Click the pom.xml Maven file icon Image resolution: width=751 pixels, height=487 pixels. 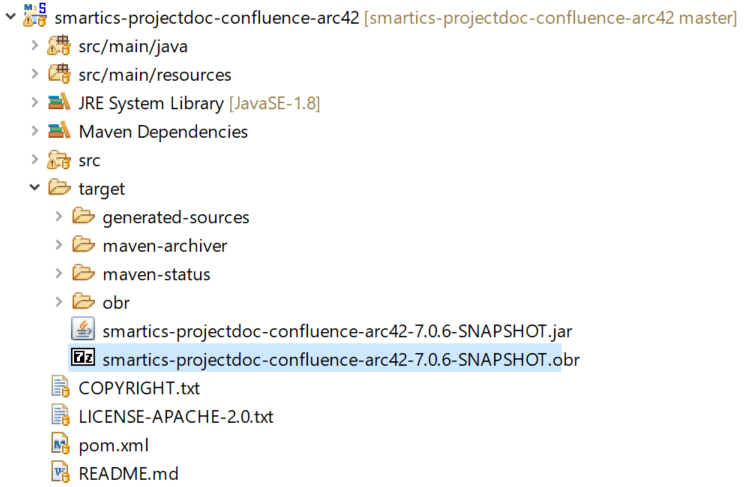[x=60, y=444]
